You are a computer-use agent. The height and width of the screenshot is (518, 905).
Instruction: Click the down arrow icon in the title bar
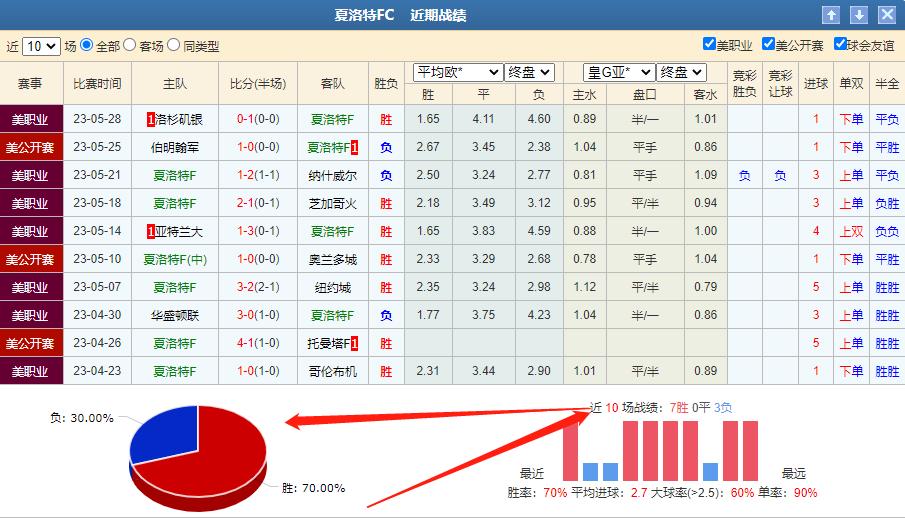pyautogui.click(x=859, y=15)
